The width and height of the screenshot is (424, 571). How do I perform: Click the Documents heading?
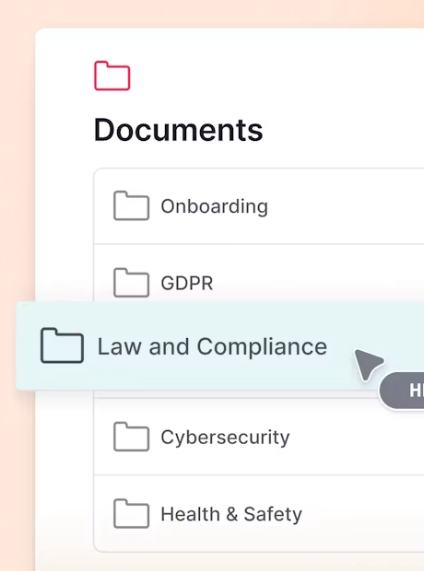(x=178, y=130)
